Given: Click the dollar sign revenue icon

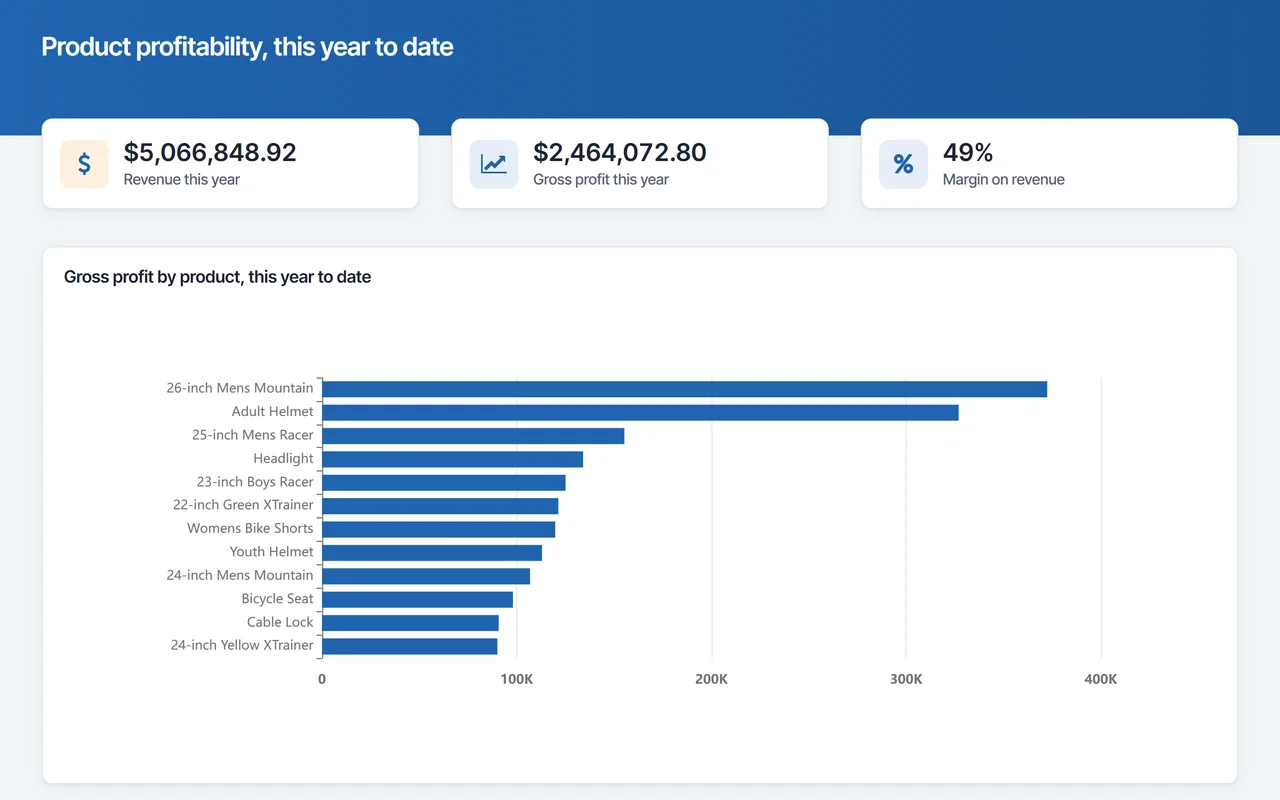Looking at the screenshot, I should [84, 164].
